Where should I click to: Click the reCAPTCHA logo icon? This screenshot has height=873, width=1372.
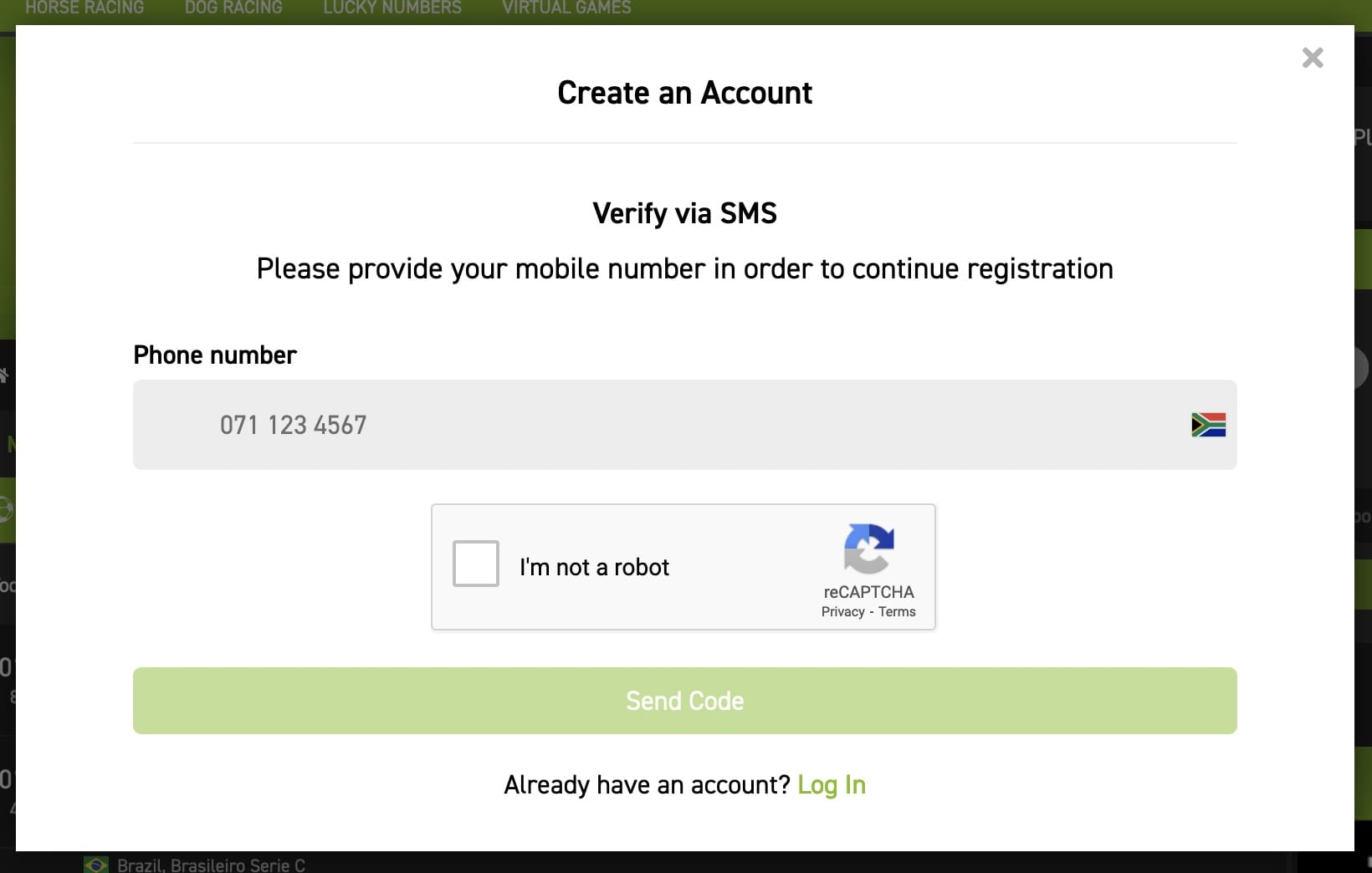868,552
